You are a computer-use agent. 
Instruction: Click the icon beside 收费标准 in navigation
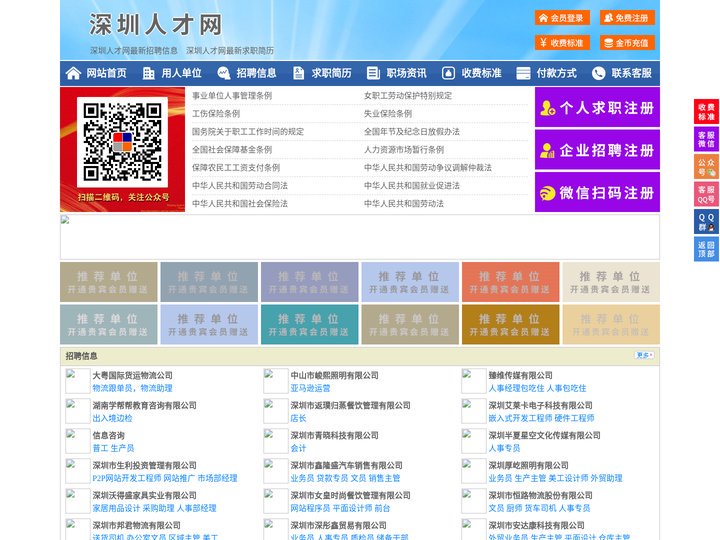point(448,73)
